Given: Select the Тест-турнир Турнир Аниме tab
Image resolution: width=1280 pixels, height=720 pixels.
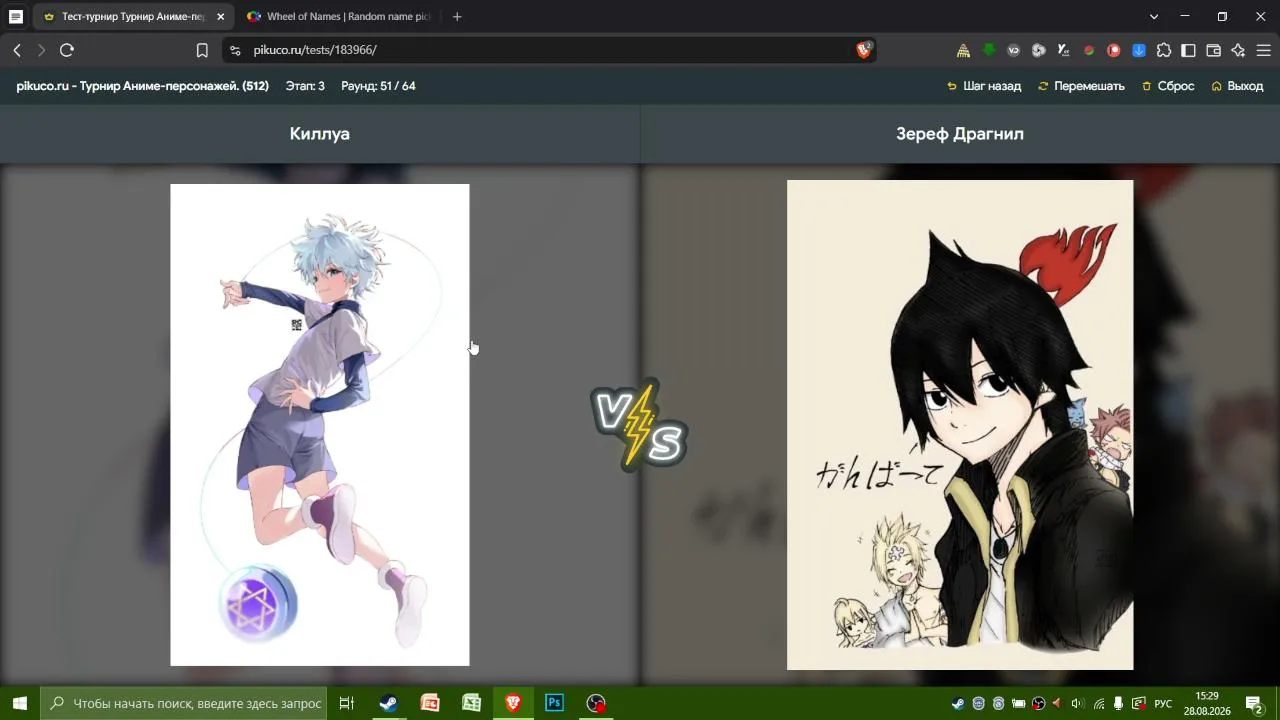Looking at the screenshot, I should click(134, 17).
